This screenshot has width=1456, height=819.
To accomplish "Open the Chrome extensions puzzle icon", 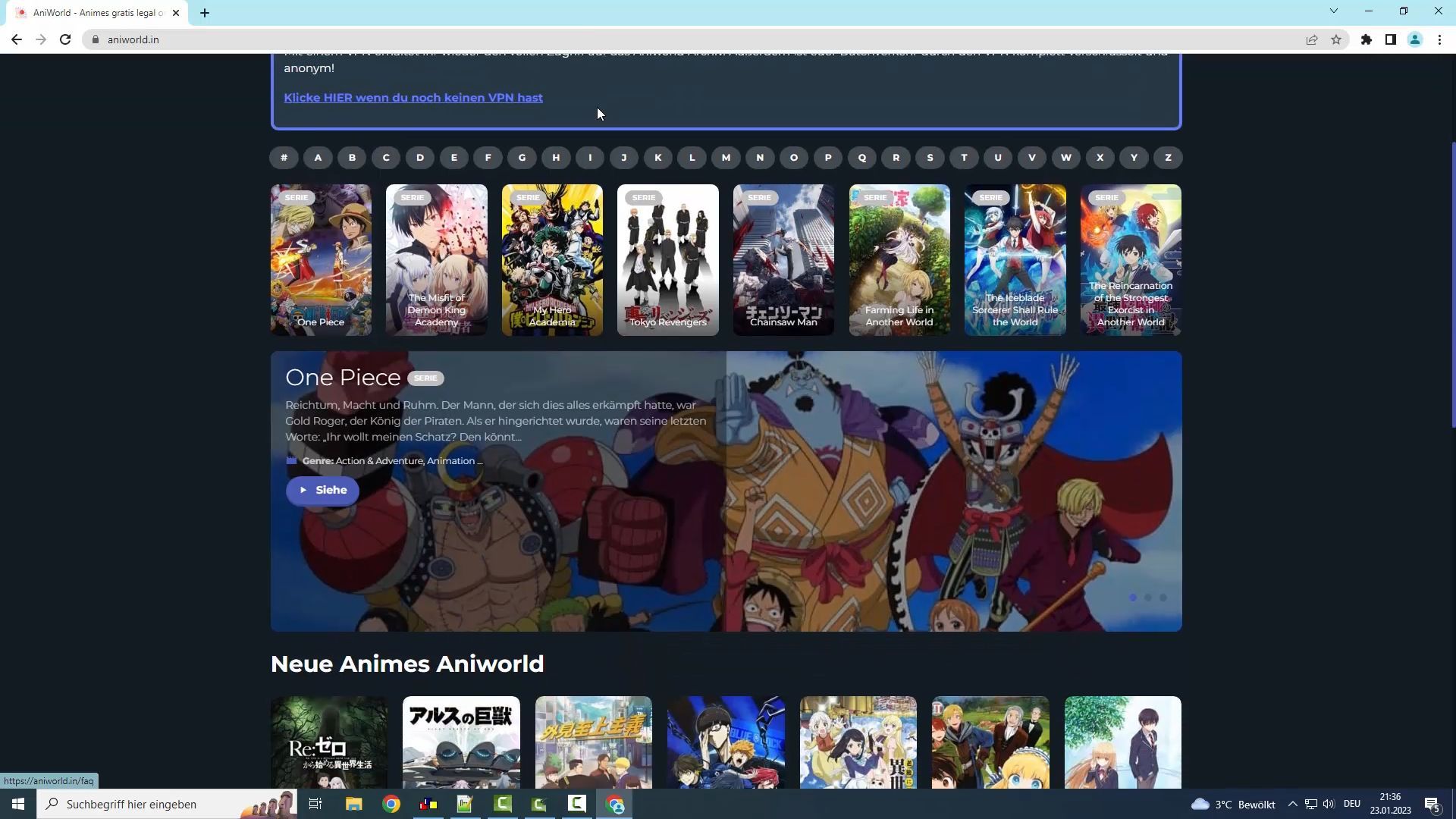I will pyautogui.click(x=1367, y=39).
